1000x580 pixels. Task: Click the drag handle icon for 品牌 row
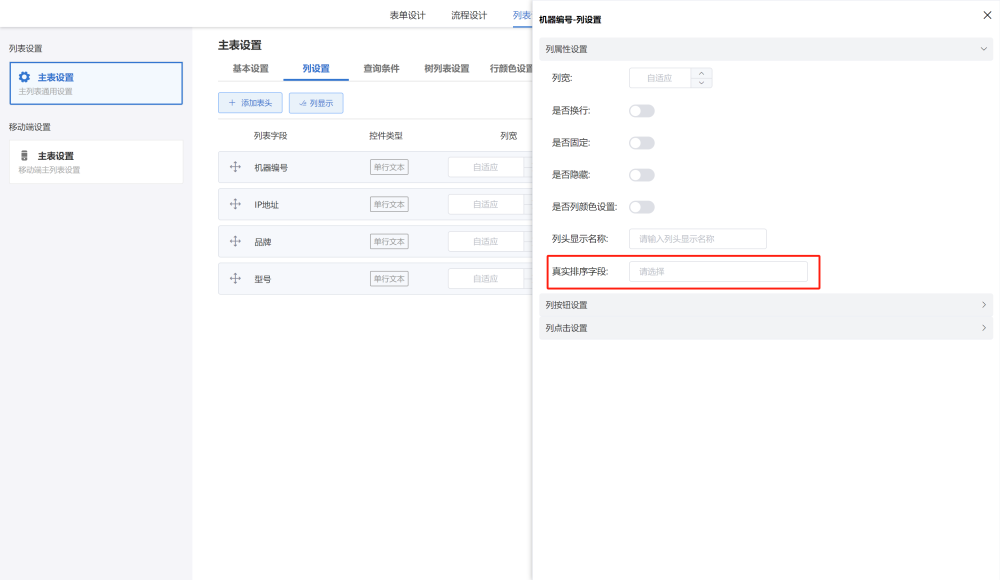[x=236, y=241]
